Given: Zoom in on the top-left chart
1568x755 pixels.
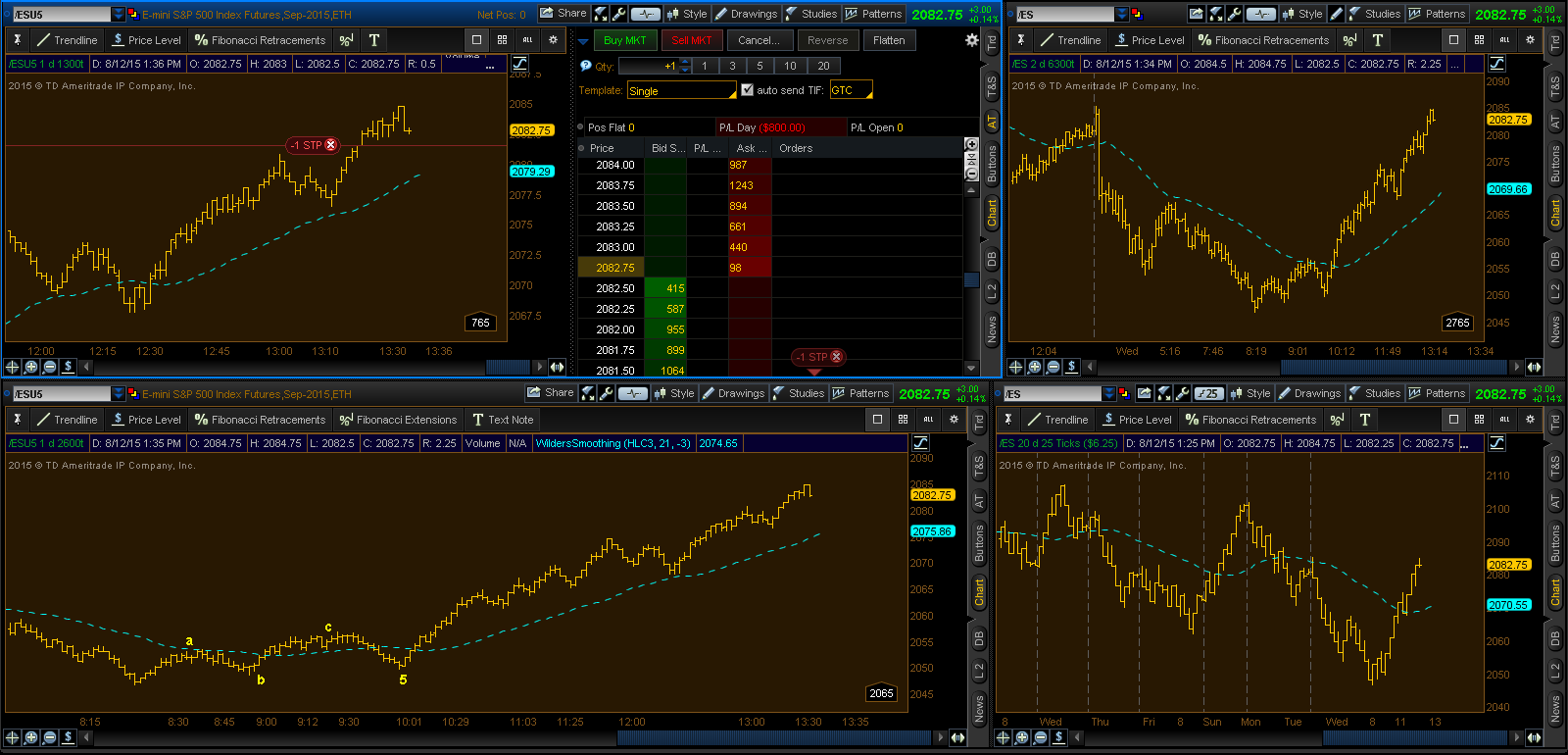Looking at the screenshot, I should click(31, 367).
